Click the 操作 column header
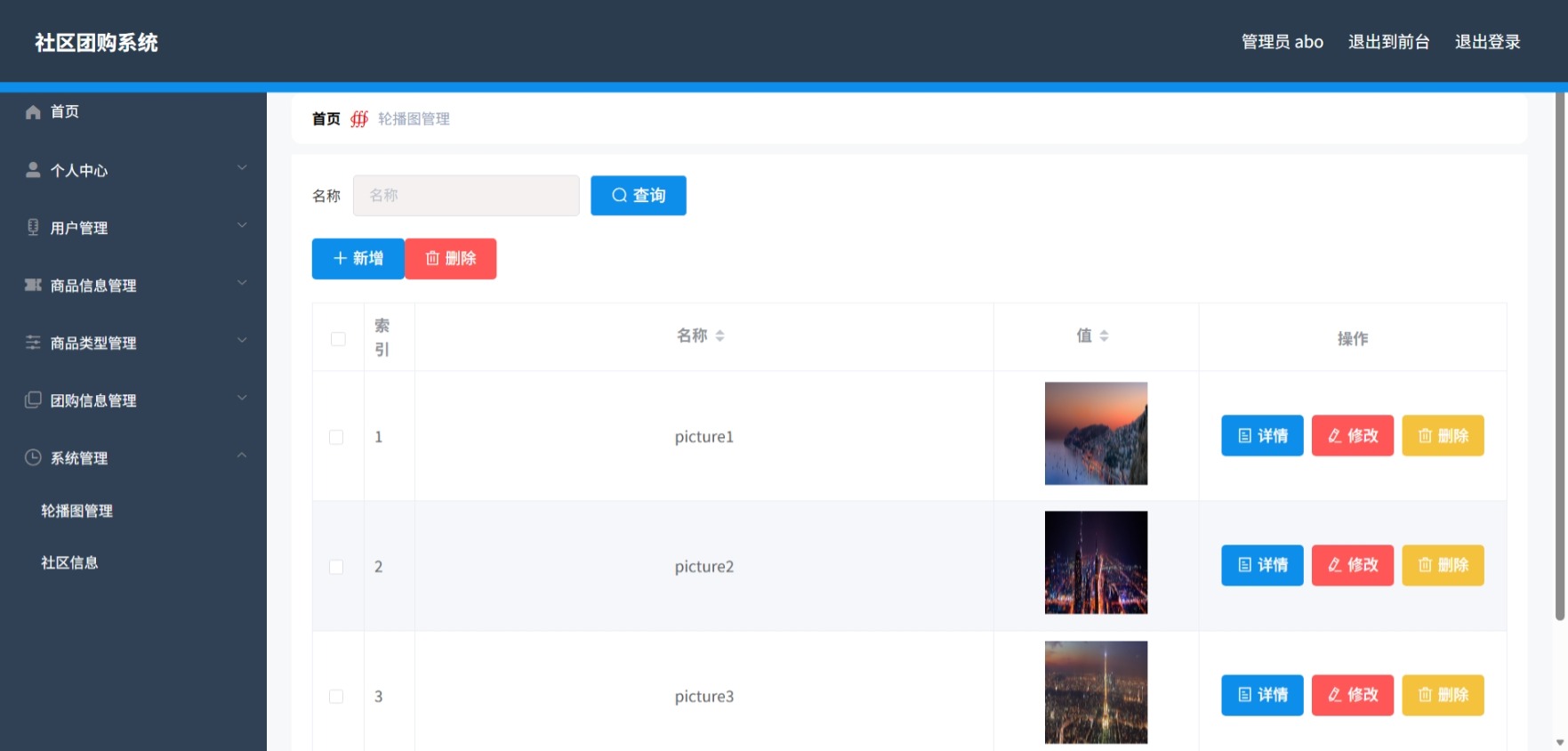This screenshot has height=751, width=1568. pos(1353,338)
